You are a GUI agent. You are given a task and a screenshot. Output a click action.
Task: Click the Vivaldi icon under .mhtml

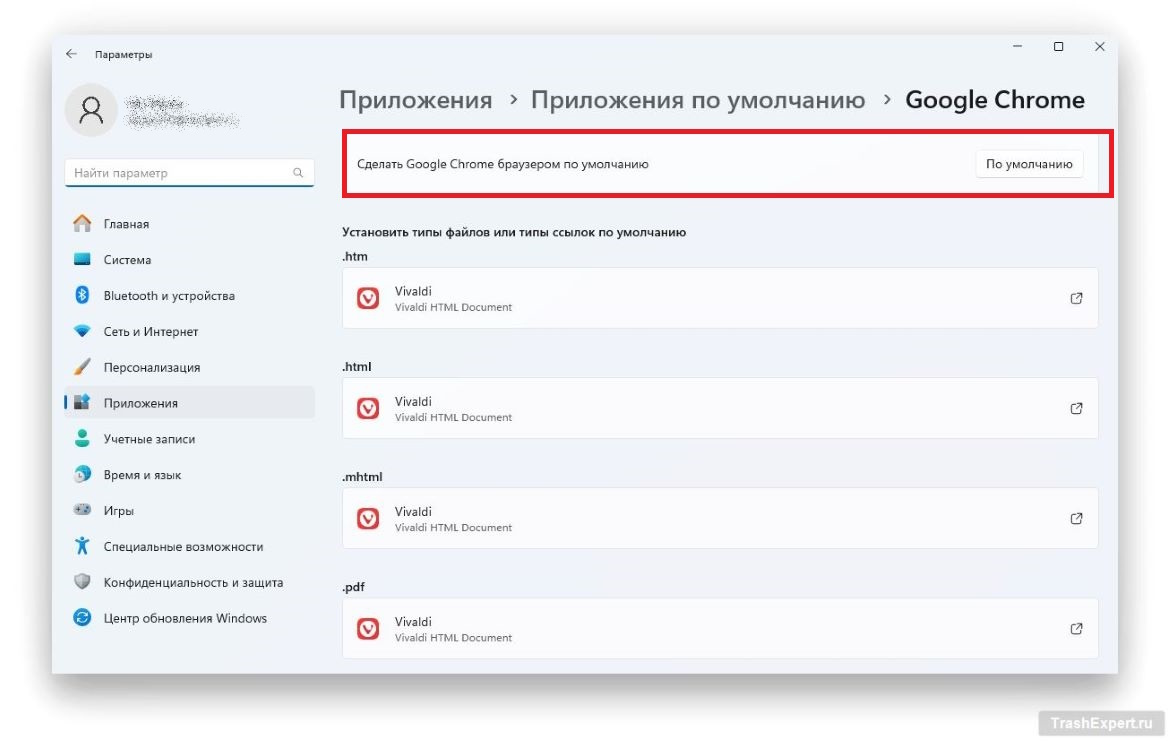[368, 518]
